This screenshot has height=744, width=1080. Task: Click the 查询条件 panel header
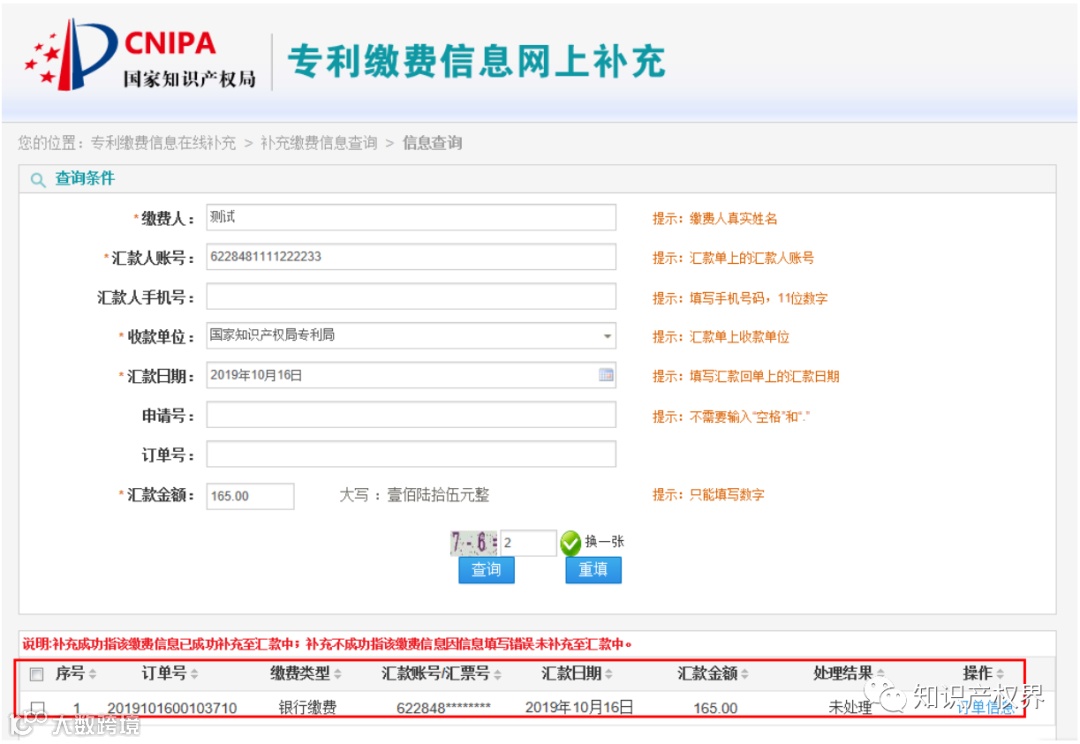pos(537,179)
